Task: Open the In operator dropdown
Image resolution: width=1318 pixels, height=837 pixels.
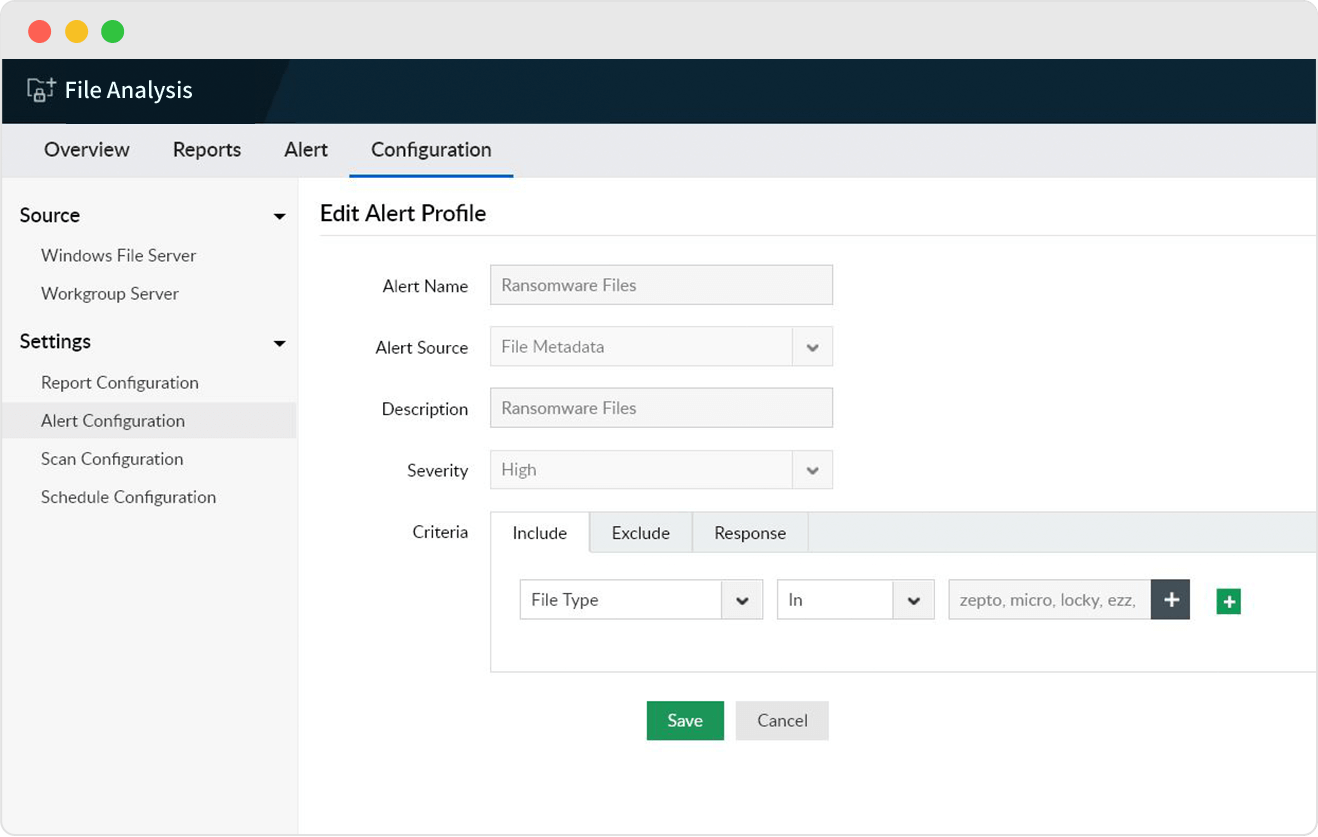Action: tap(913, 599)
